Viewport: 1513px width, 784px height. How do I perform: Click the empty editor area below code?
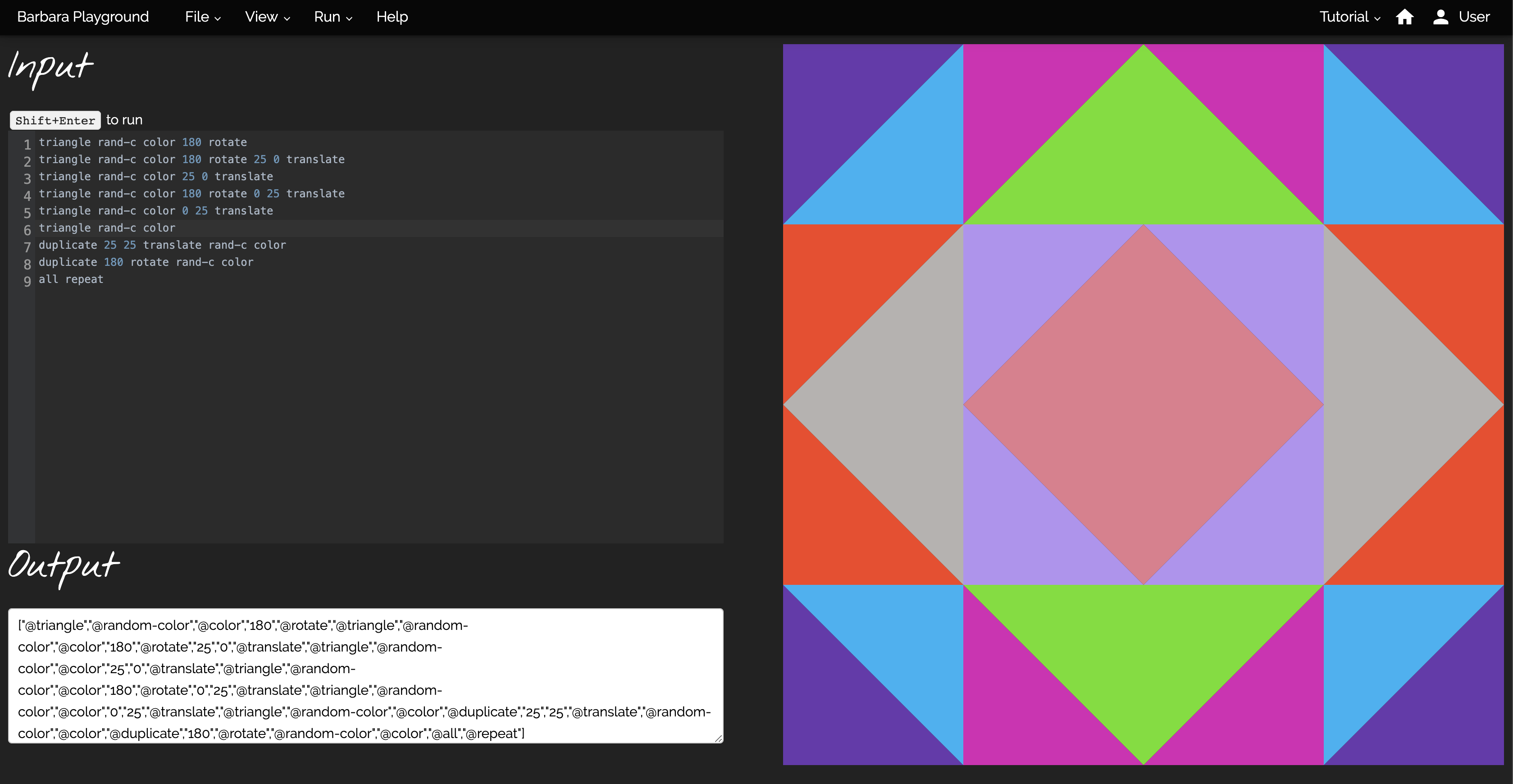376,411
